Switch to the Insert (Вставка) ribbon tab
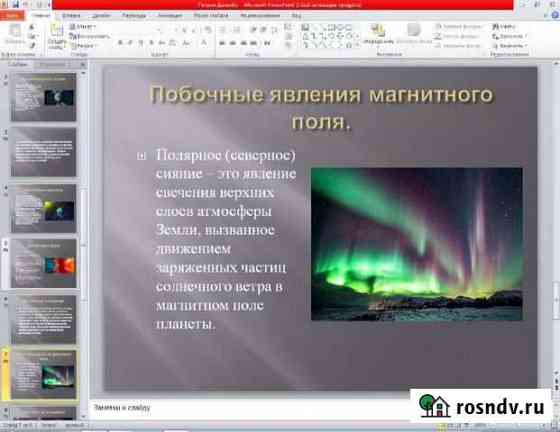The height and width of the screenshot is (432, 560). (x=71, y=15)
